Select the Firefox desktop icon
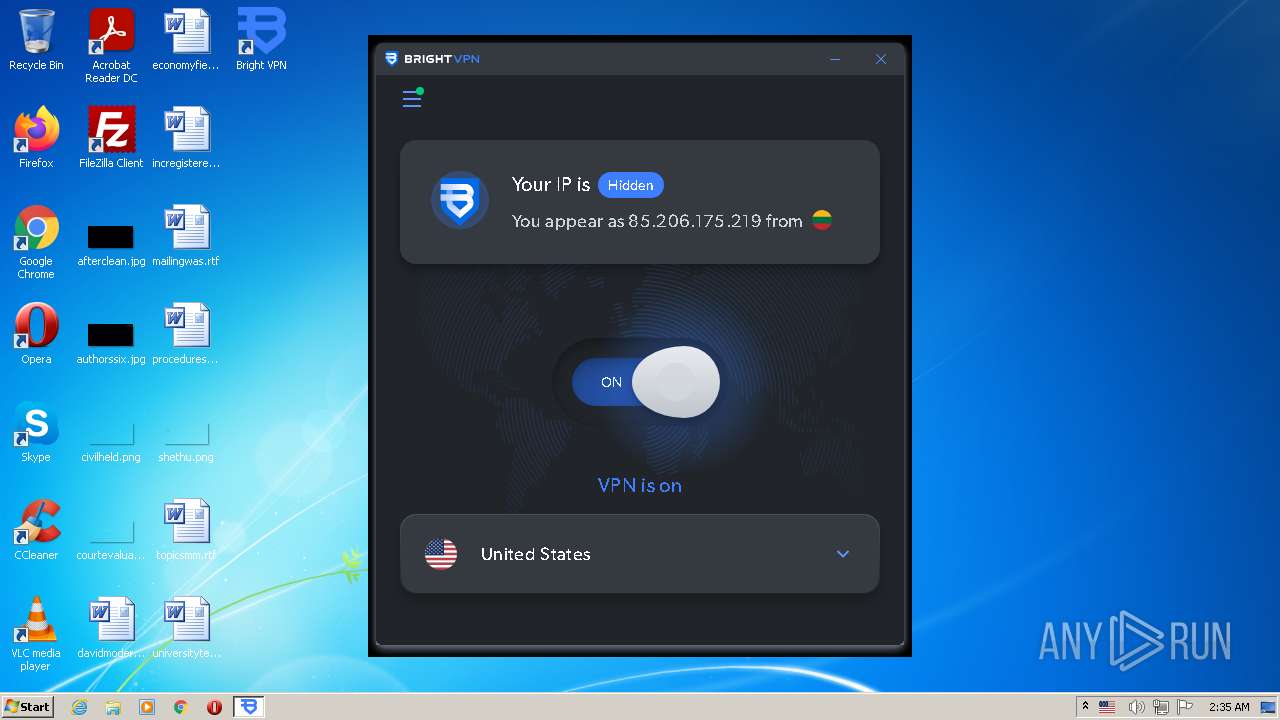This screenshot has height=720, width=1280. (x=36, y=138)
